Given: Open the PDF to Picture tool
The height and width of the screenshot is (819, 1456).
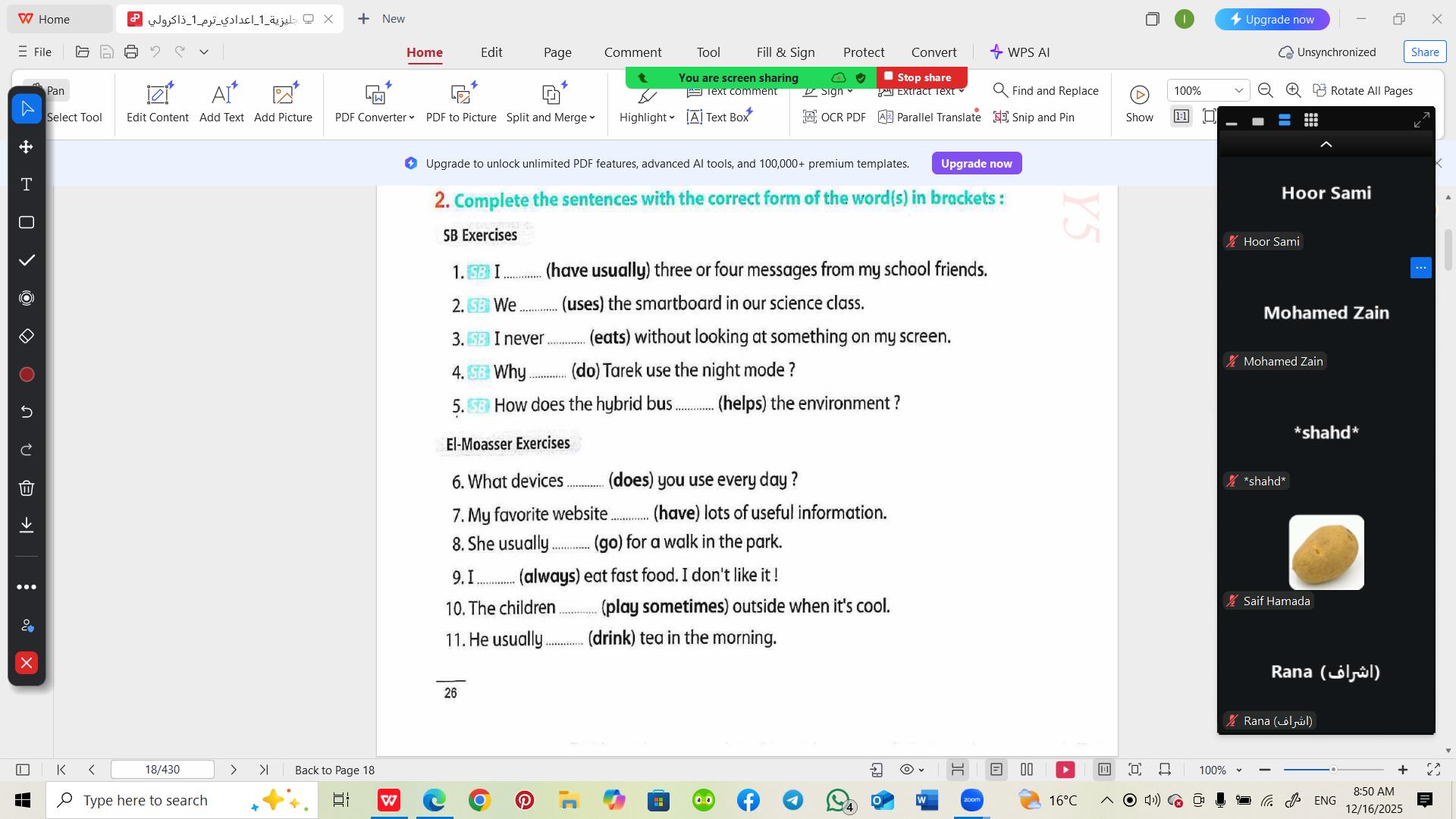Looking at the screenshot, I should click(x=461, y=103).
